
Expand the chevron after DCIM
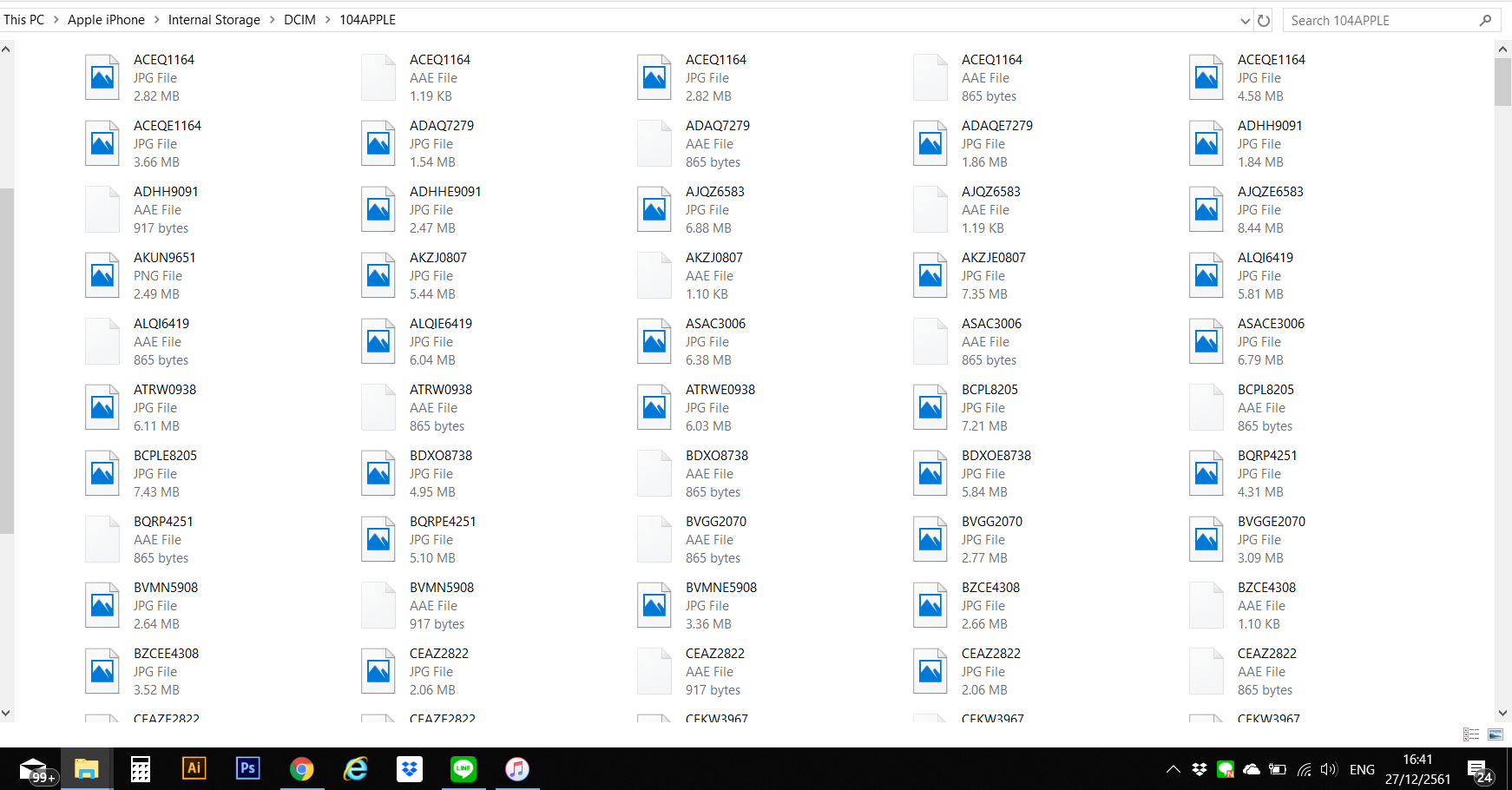click(328, 19)
